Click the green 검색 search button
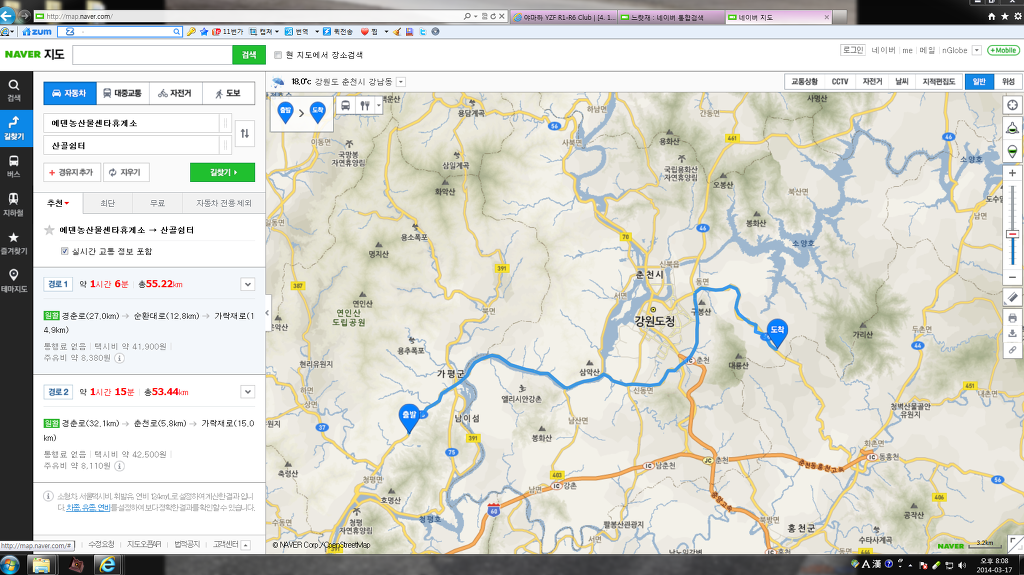The width and height of the screenshot is (1024, 575). pyautogui.click(x=249, y=55)
